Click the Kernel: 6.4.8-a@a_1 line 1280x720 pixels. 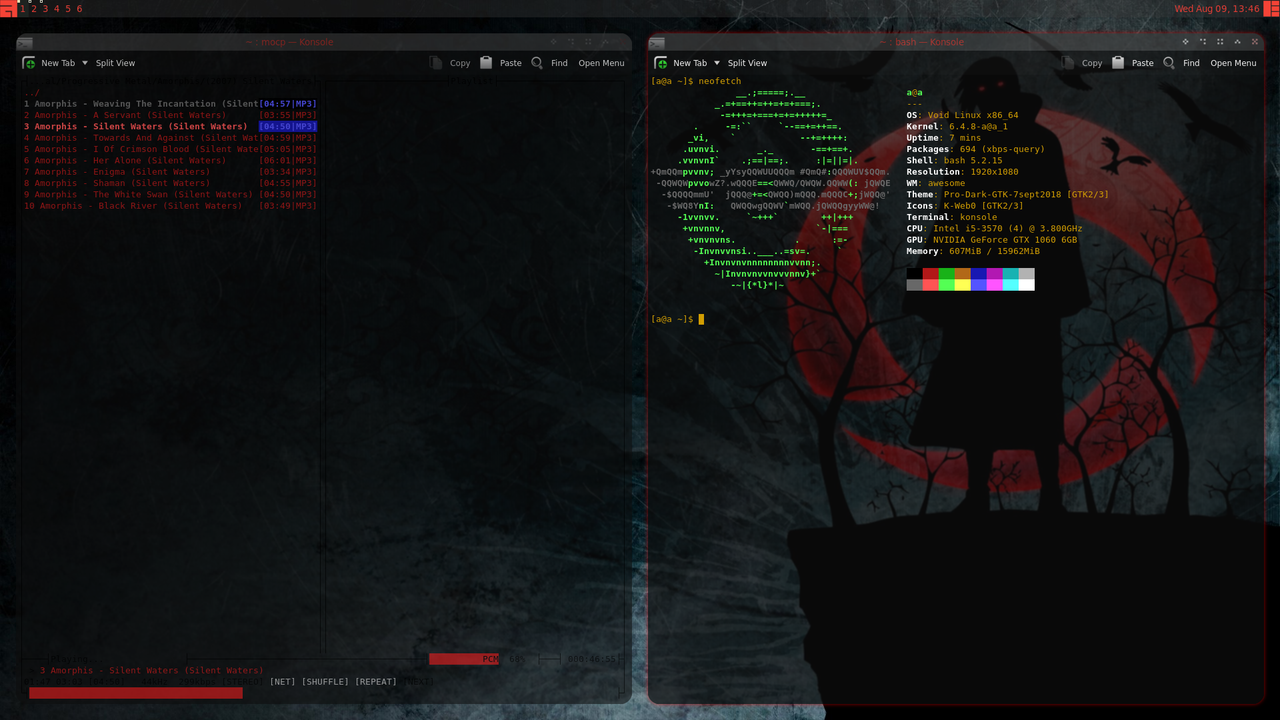957,127
